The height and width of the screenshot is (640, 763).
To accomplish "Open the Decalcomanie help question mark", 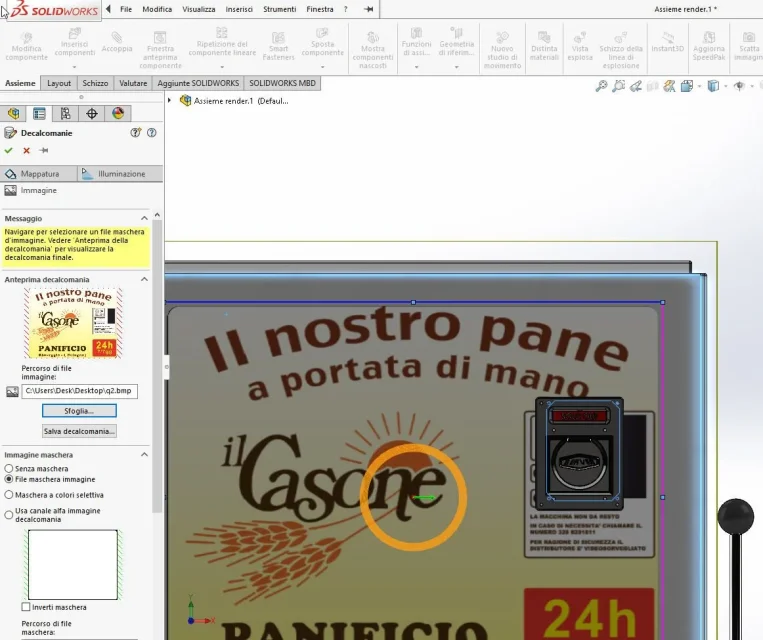I will pos(152,132).
